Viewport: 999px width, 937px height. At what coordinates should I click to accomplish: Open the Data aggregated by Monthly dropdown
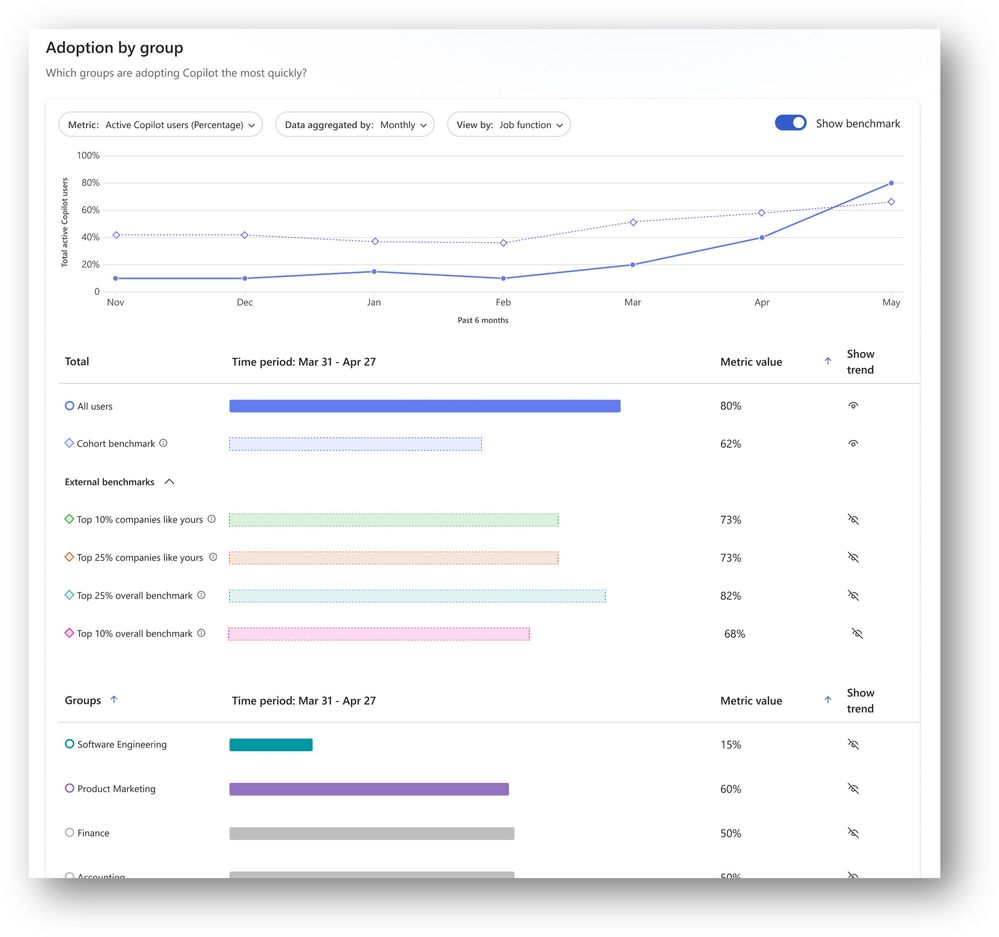pyautogui.click(x=355, y=125)
